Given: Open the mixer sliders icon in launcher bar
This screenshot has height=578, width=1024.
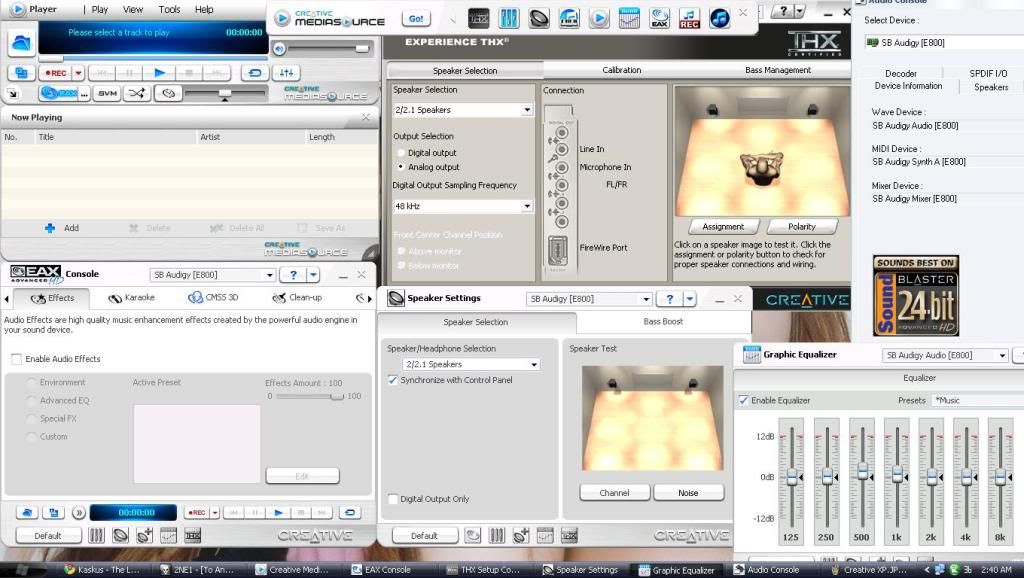Looking at the screenshot, I should pyautogui.click(x=509, y=18).
